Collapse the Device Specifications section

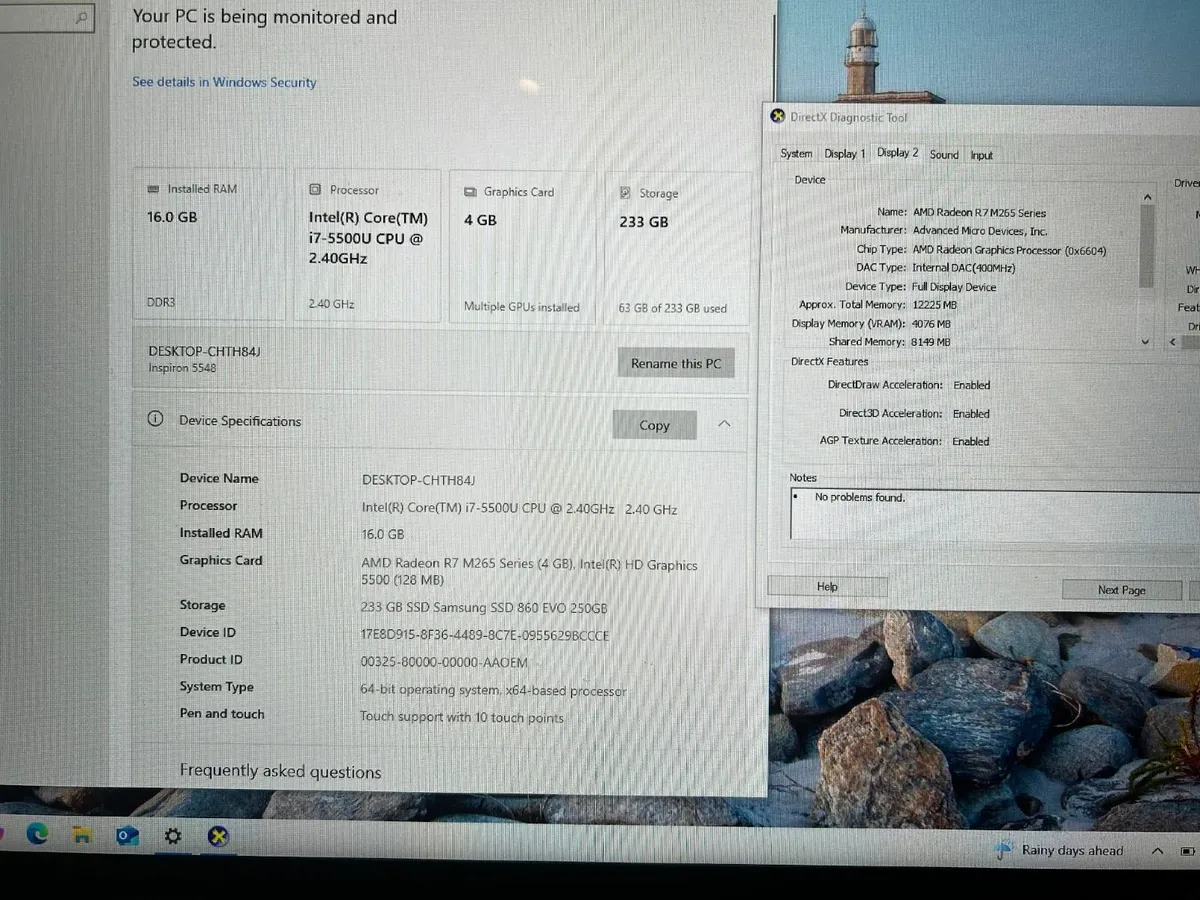tap(725, 424)
